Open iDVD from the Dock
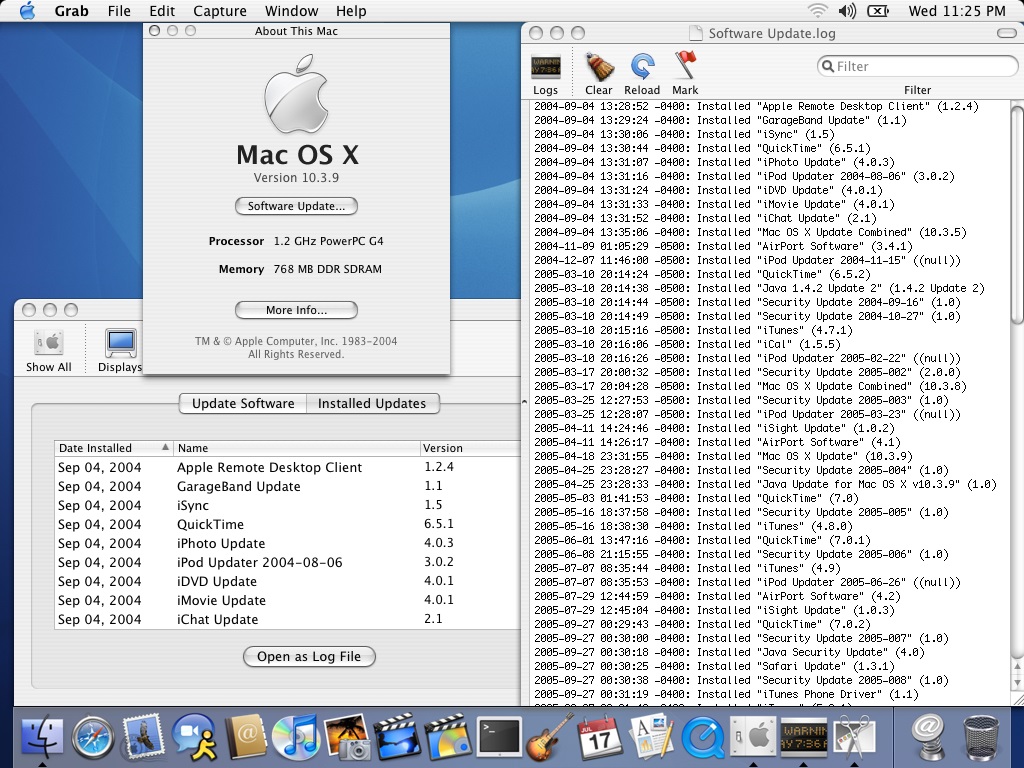Viewport: 1024px width, 768px height. 447,737
